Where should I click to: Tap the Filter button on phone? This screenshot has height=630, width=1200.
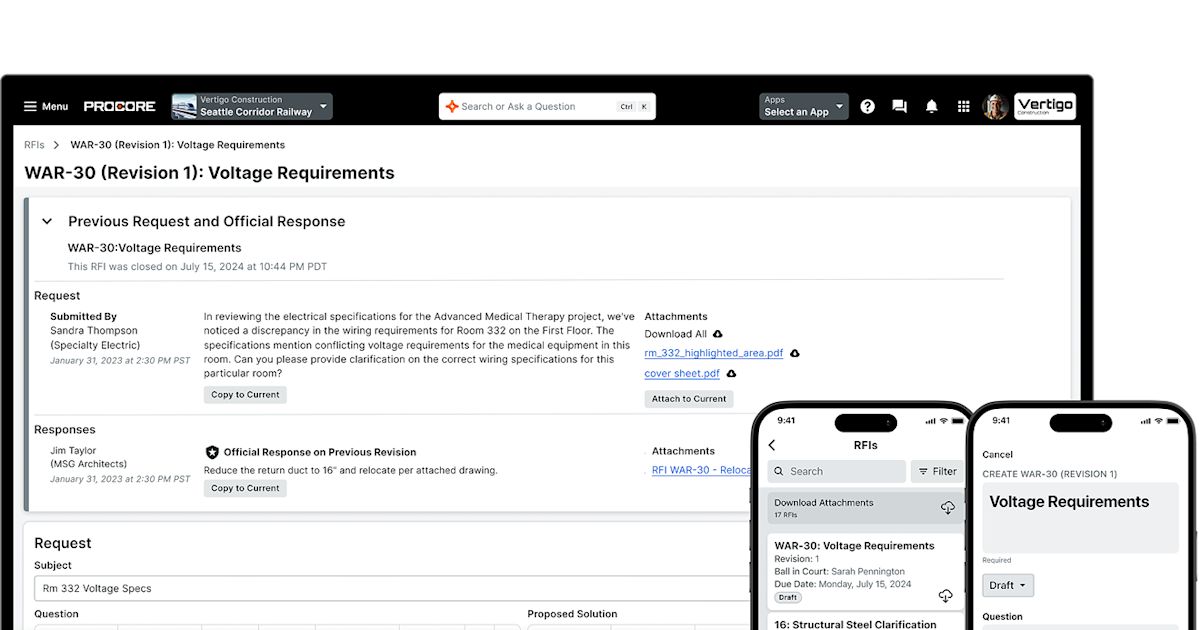pos(937,471)
